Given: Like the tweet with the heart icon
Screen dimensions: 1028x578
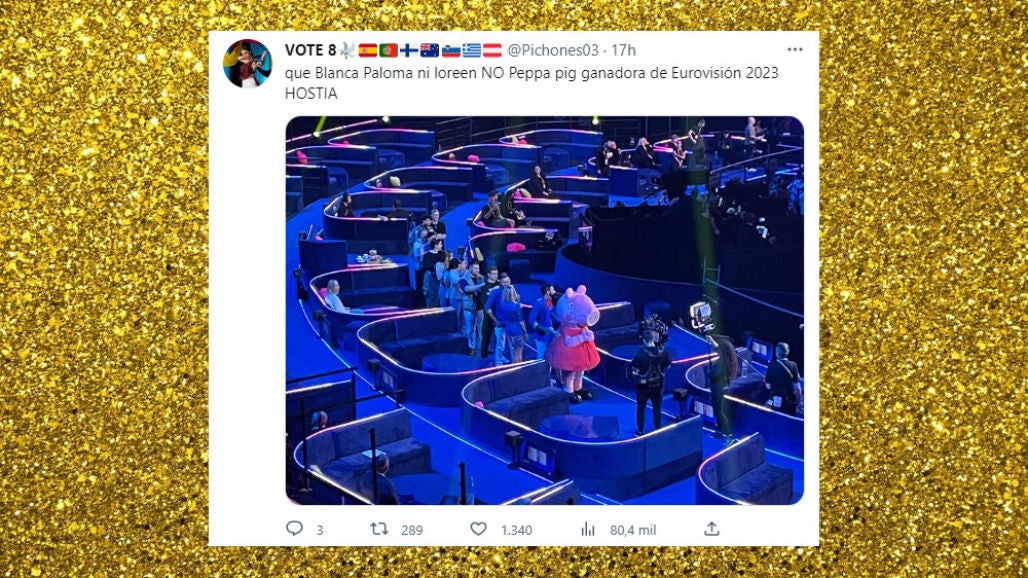Looking at the screenshot, I should (x=479, y=529).
